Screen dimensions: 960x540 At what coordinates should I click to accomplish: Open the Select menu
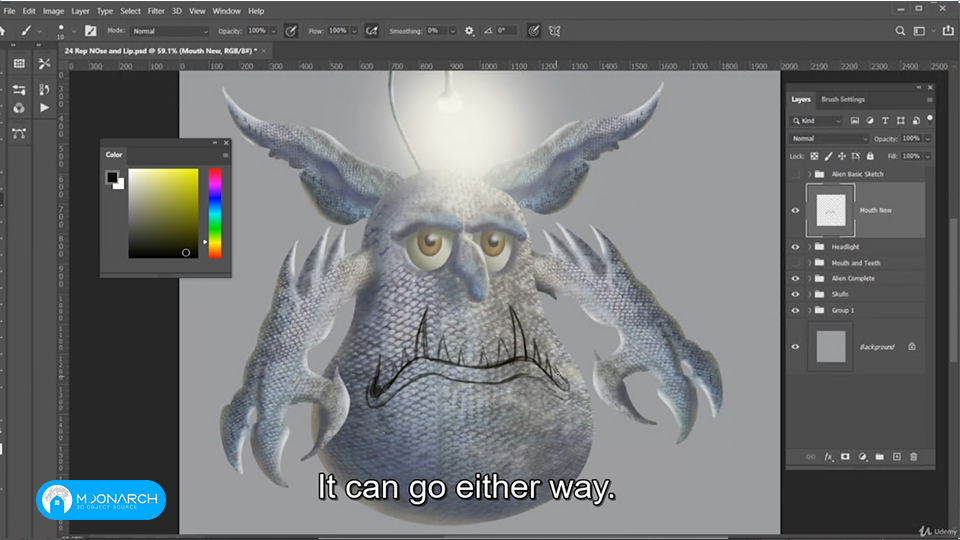[x=130, y=11]
